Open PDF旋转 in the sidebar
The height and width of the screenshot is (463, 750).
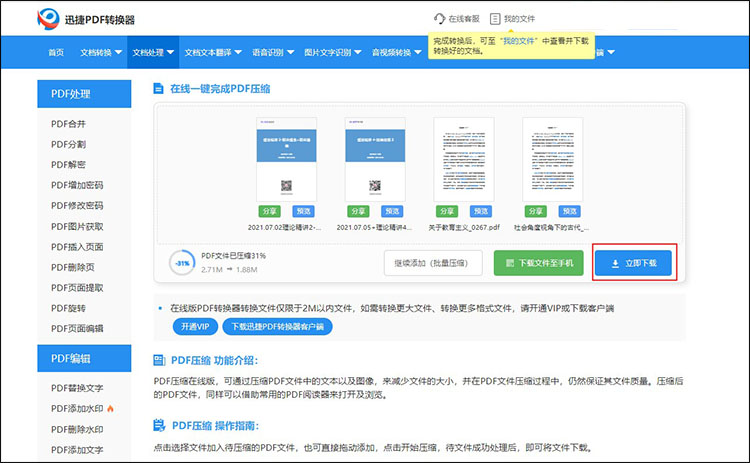pyautogui.click(x=68, y=308)
